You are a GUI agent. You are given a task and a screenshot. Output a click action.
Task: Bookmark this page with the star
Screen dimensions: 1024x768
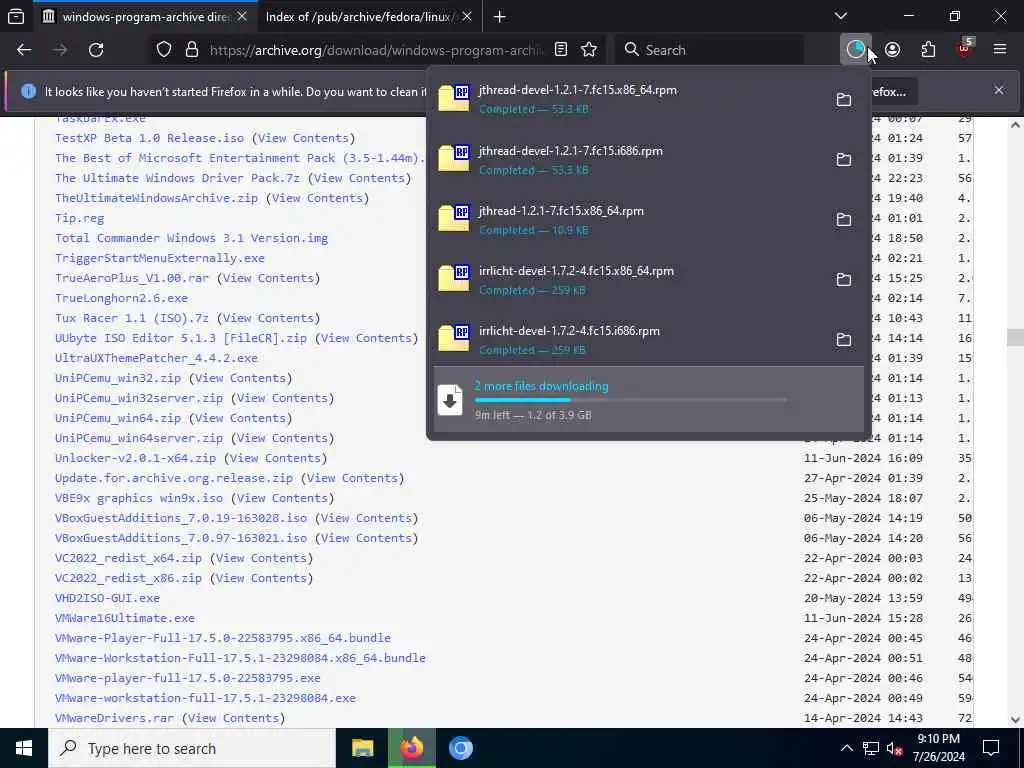tap(589, 50)
